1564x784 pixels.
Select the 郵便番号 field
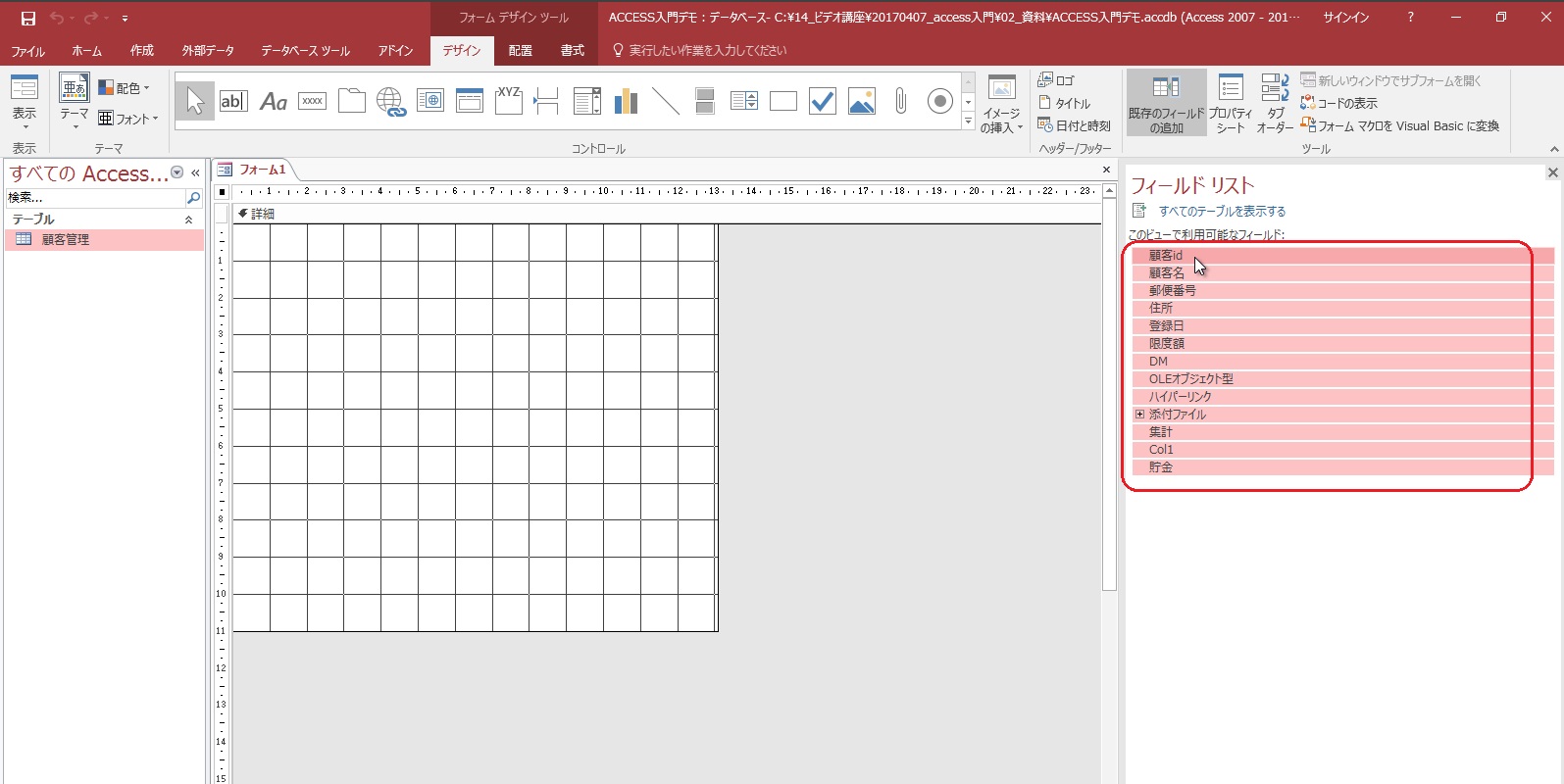pos(1343,291)
